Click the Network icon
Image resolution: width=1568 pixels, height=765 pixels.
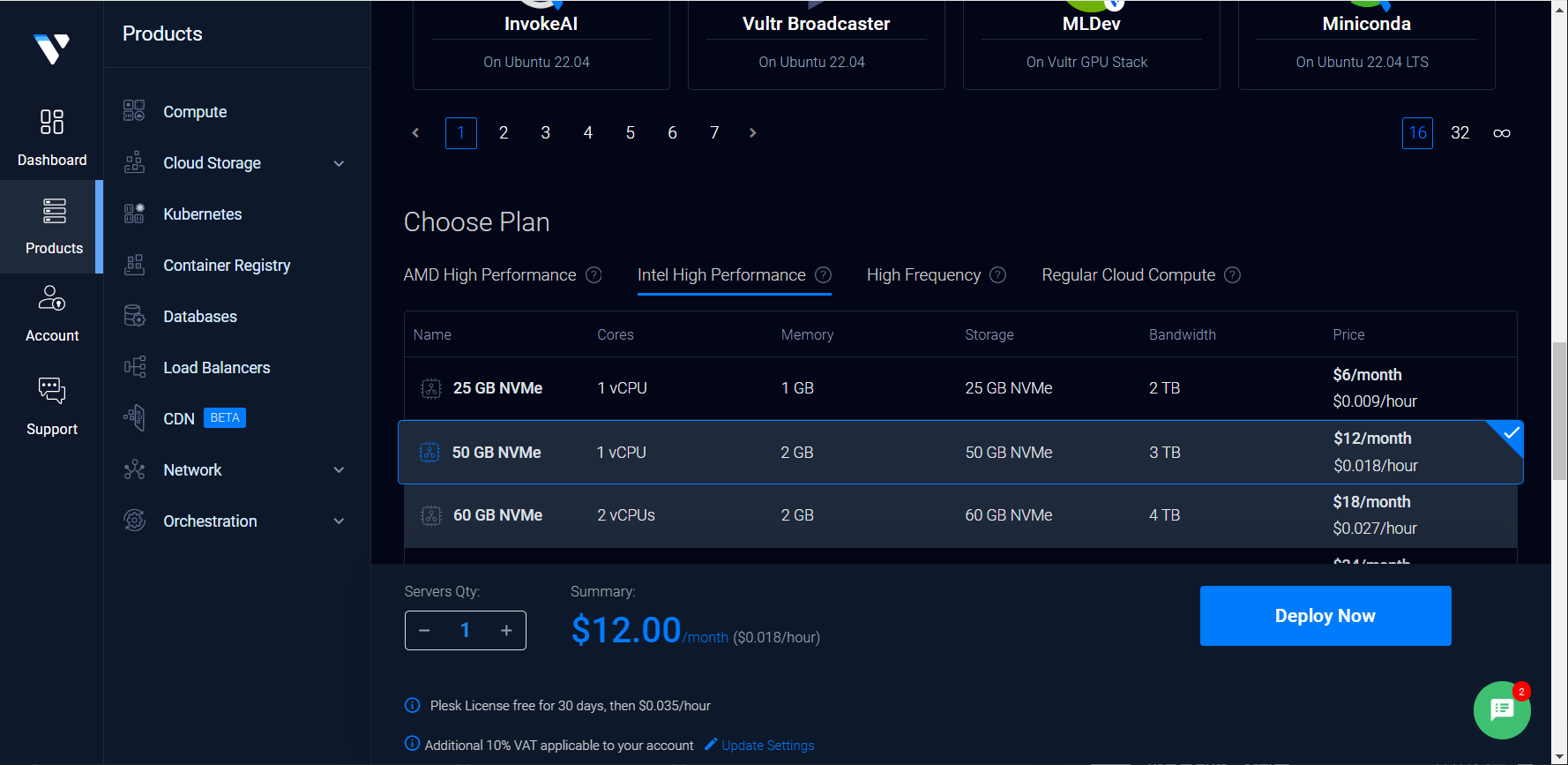[134, 469]
